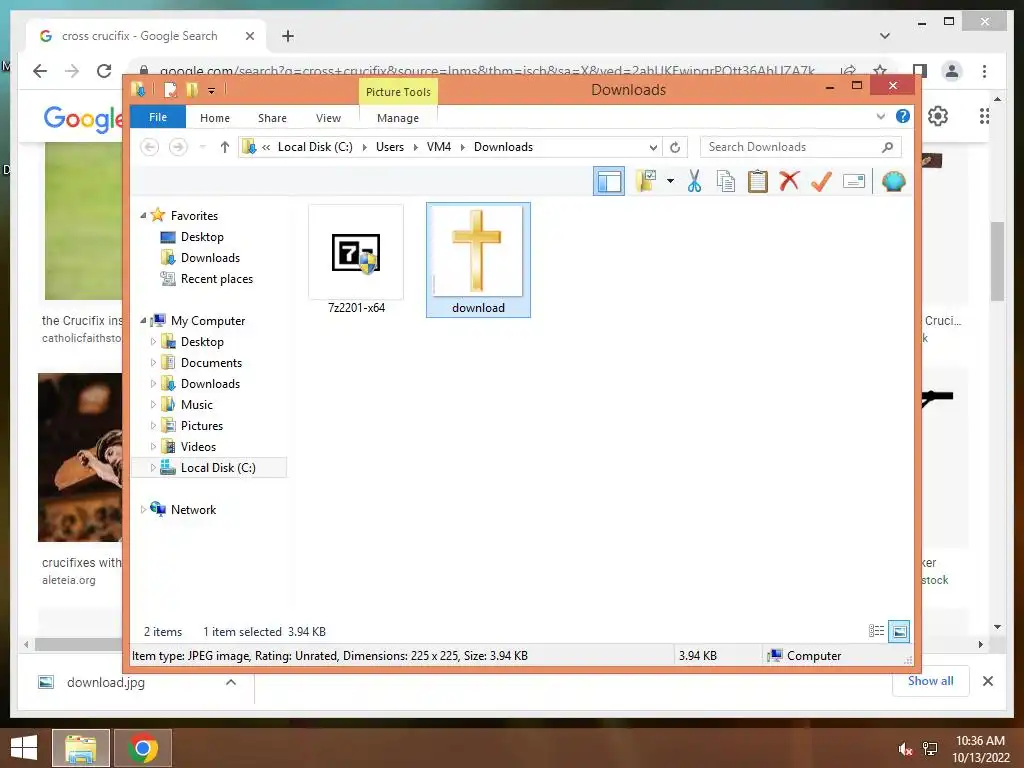1024x768 pixels.
Task: Select Pictures in navigation tree
Action: tap(202, 425)
